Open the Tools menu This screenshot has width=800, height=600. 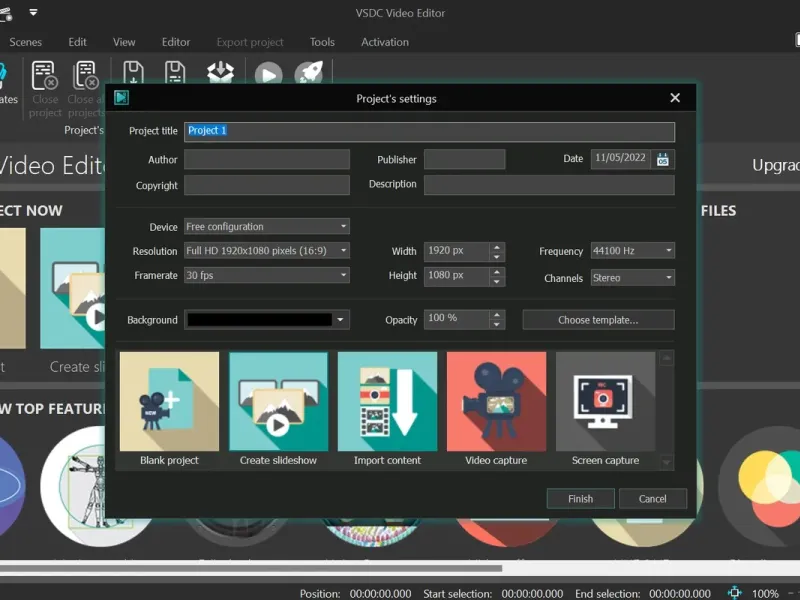pos(322,42)
